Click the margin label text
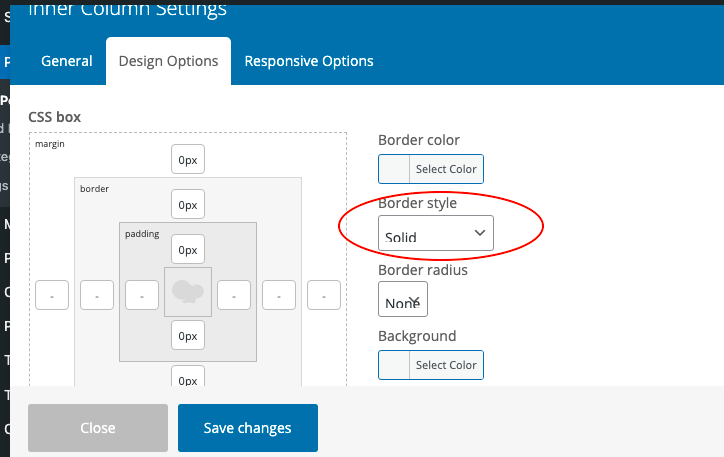Viewport: 724px width, 457px height. click(50, 144)
